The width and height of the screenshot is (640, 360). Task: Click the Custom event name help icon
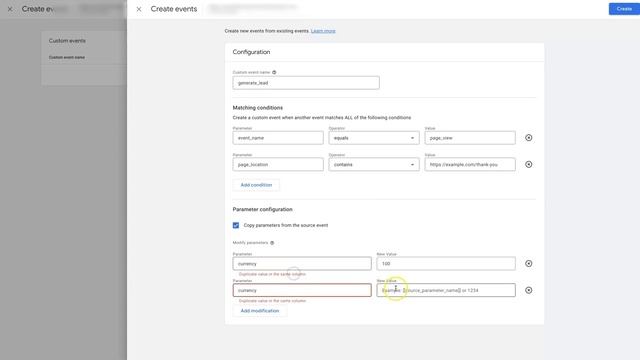click(x=274, y=72)
